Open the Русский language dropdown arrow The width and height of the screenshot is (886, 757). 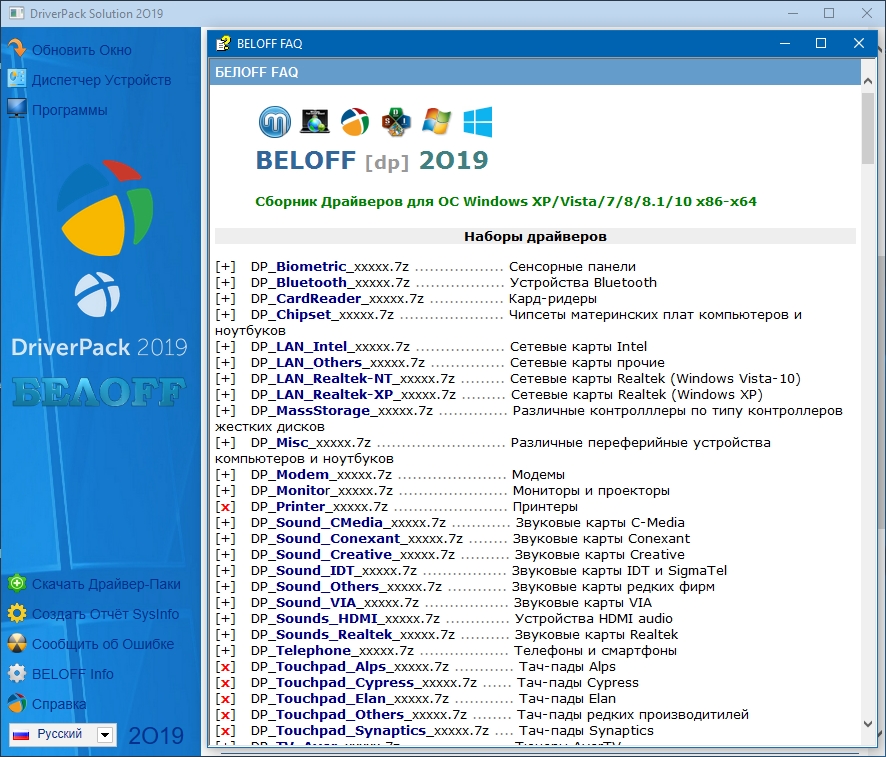(105, 735)
